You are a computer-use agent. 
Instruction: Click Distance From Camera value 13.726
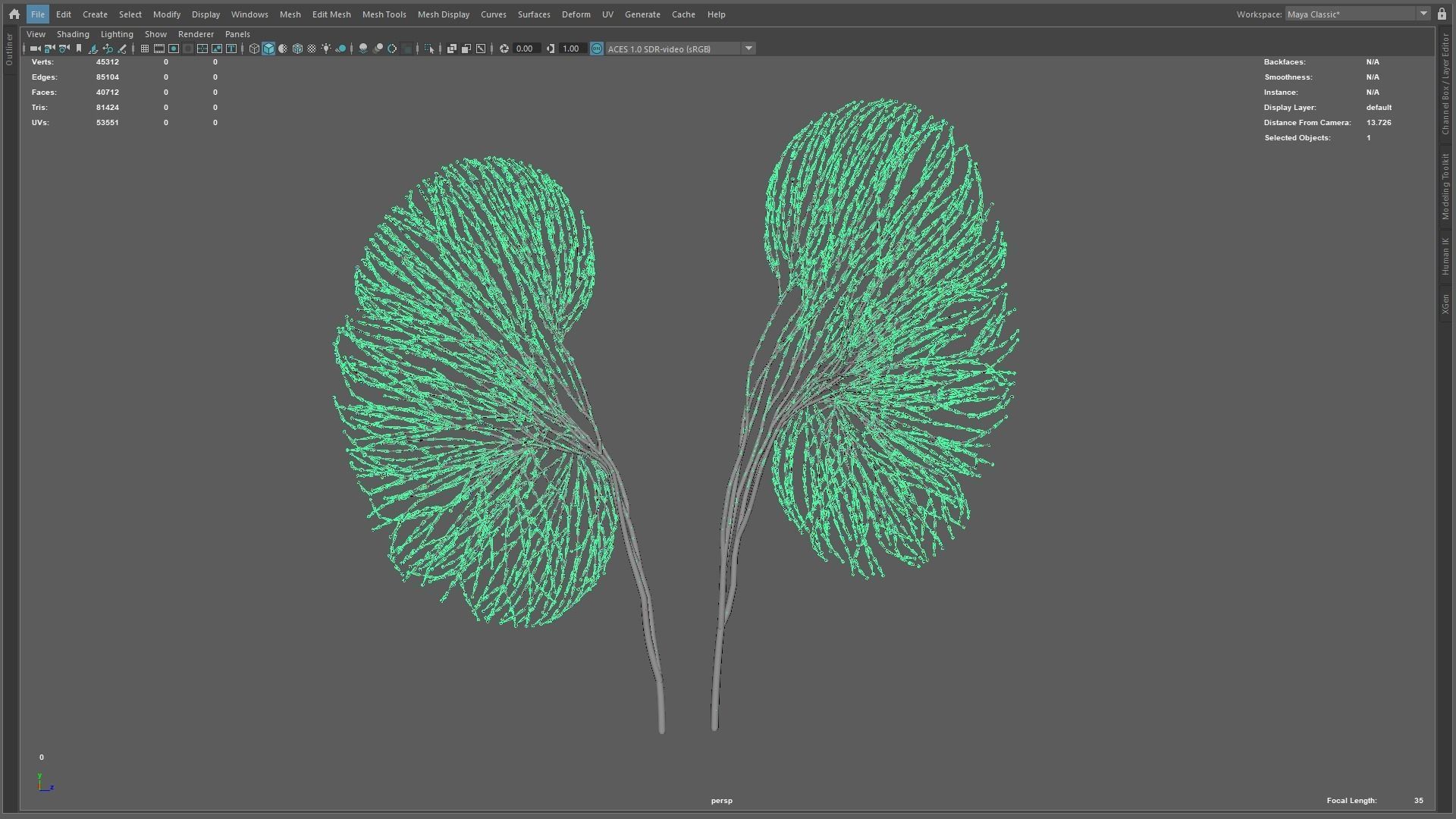[x=1379, y=123]
